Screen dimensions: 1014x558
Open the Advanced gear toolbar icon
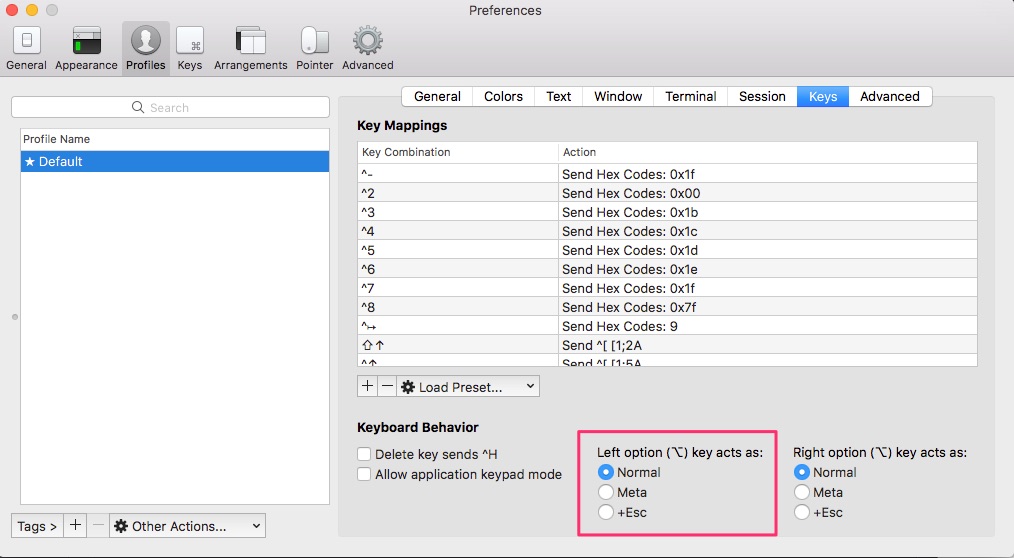coord(367,48)
